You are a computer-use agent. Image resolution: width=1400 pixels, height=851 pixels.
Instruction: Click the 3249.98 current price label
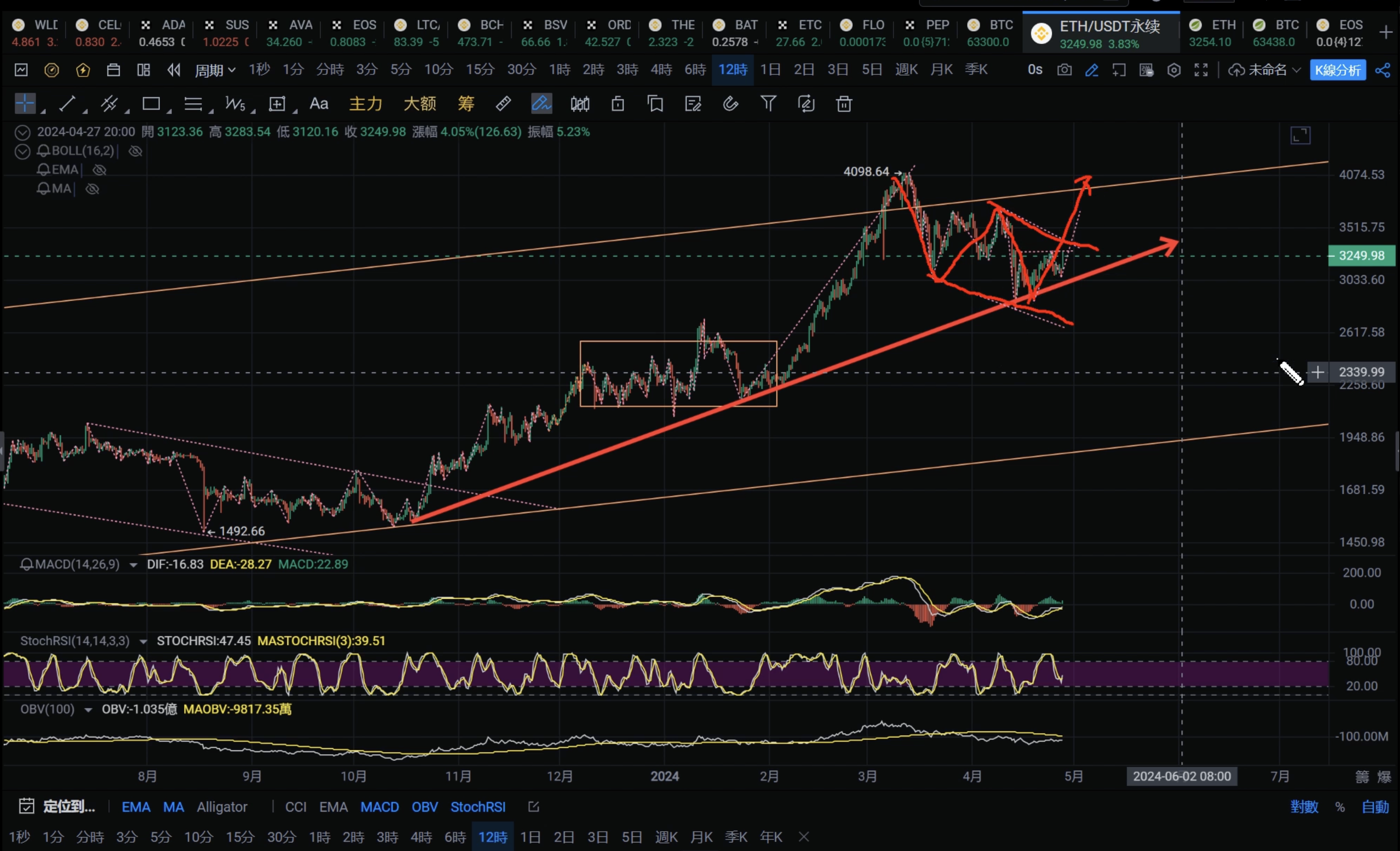1362,256
